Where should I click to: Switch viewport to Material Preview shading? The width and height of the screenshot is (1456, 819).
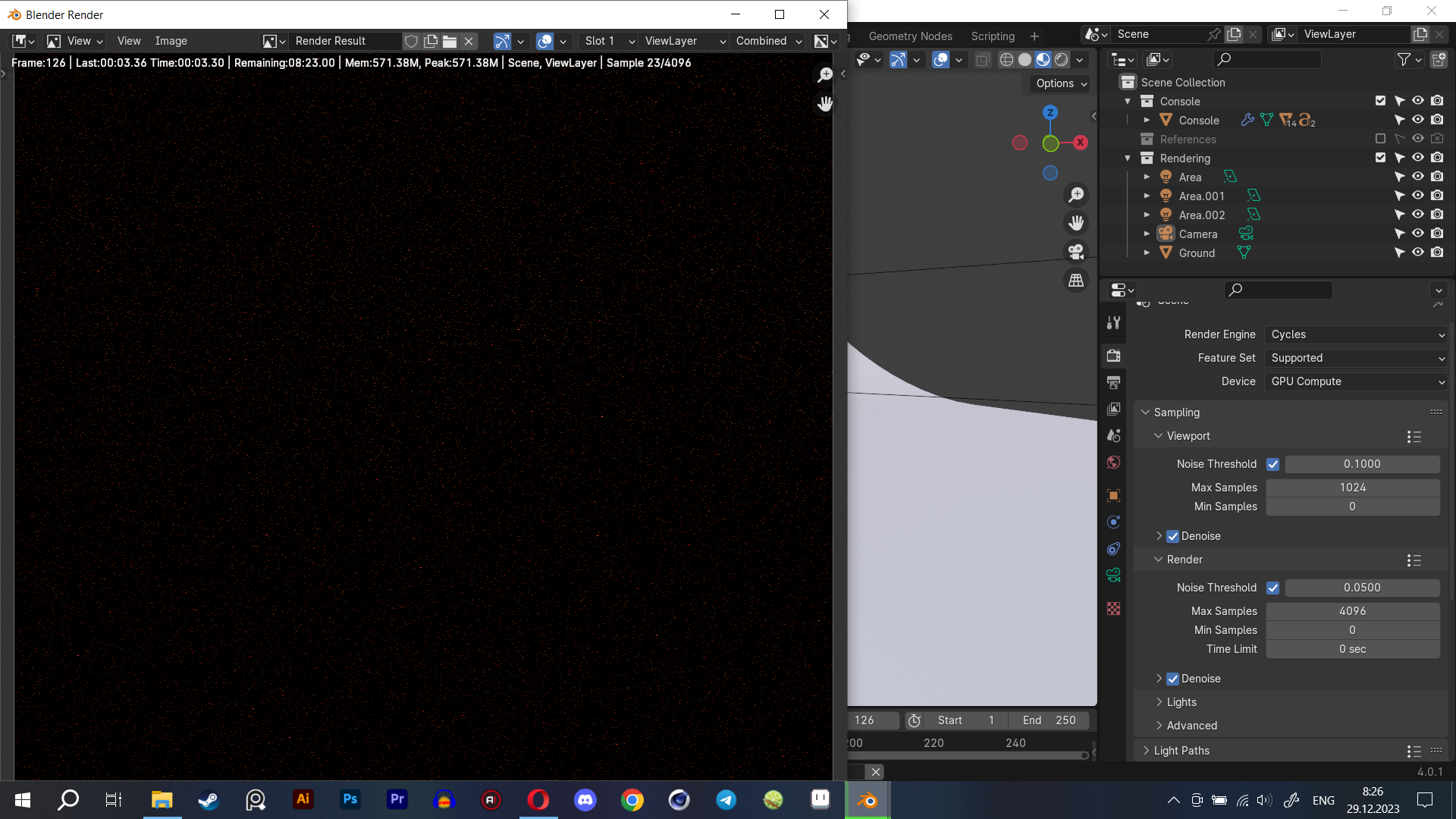(x=1043, y=59)
